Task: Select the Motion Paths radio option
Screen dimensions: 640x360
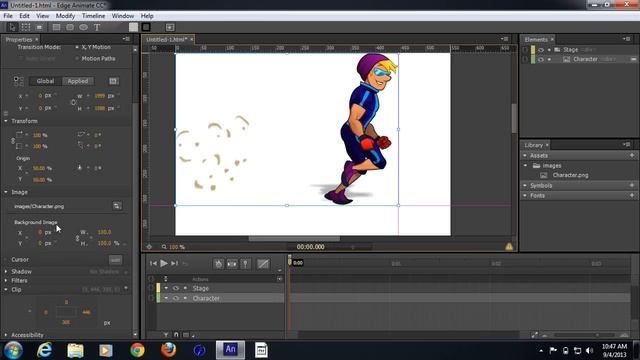Action: pos(77,59)
